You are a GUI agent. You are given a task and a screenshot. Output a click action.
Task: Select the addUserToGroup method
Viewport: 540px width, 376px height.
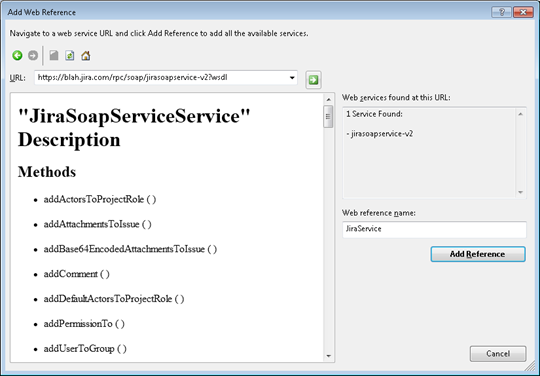pos(85,349)
